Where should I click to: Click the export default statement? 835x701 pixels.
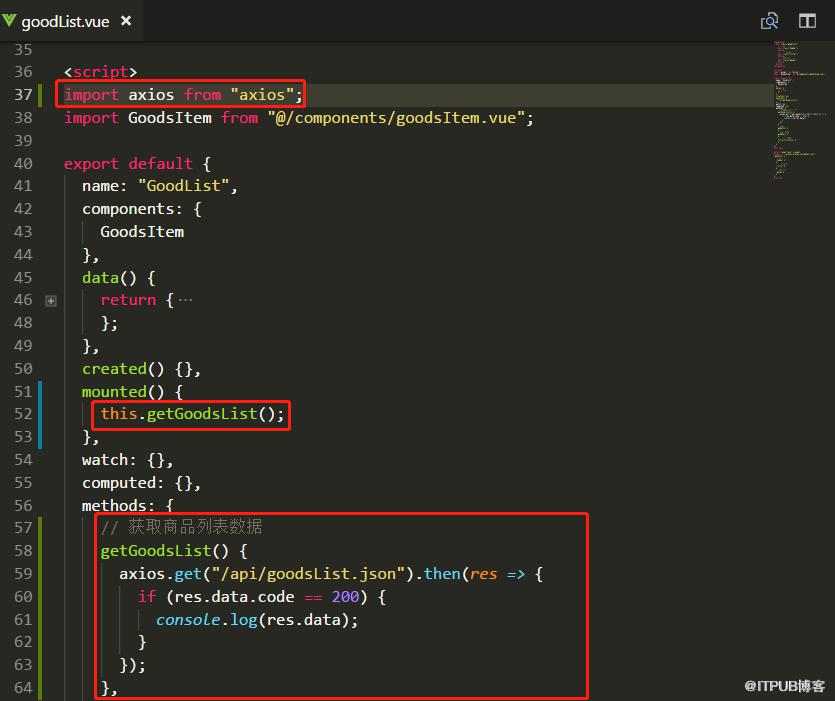pyautogui.click(x=128, y=164)
